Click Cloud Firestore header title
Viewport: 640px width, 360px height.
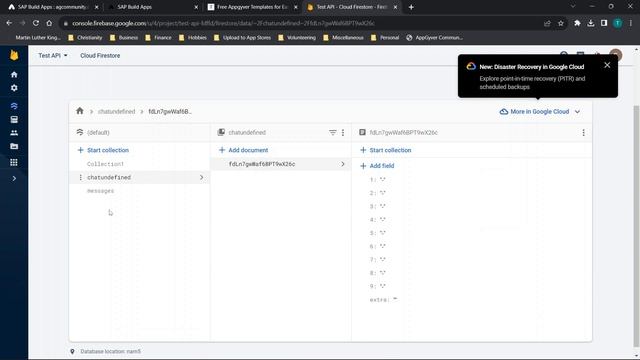coord(100,56)
